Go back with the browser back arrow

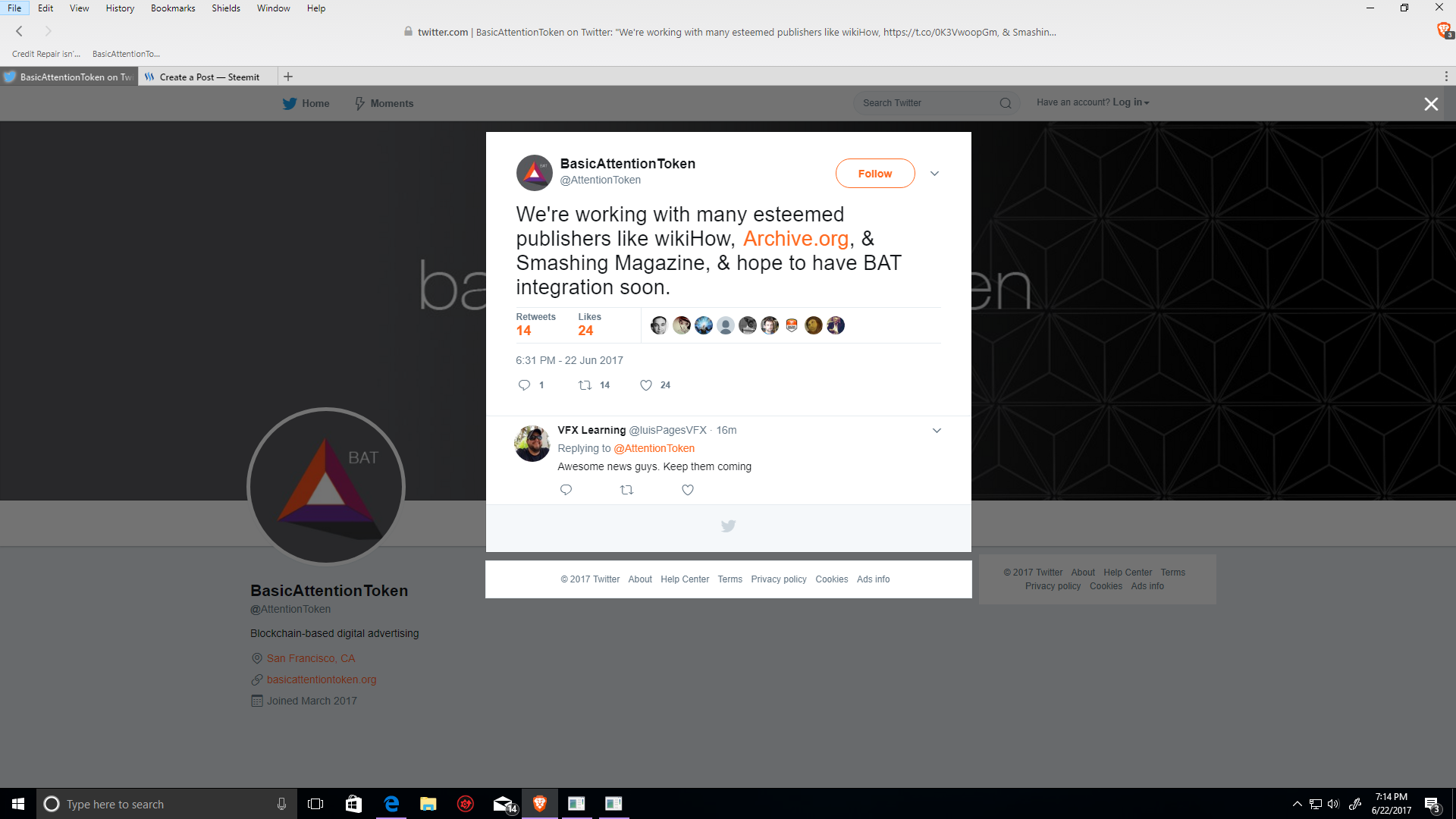click(x=20, y=31)
